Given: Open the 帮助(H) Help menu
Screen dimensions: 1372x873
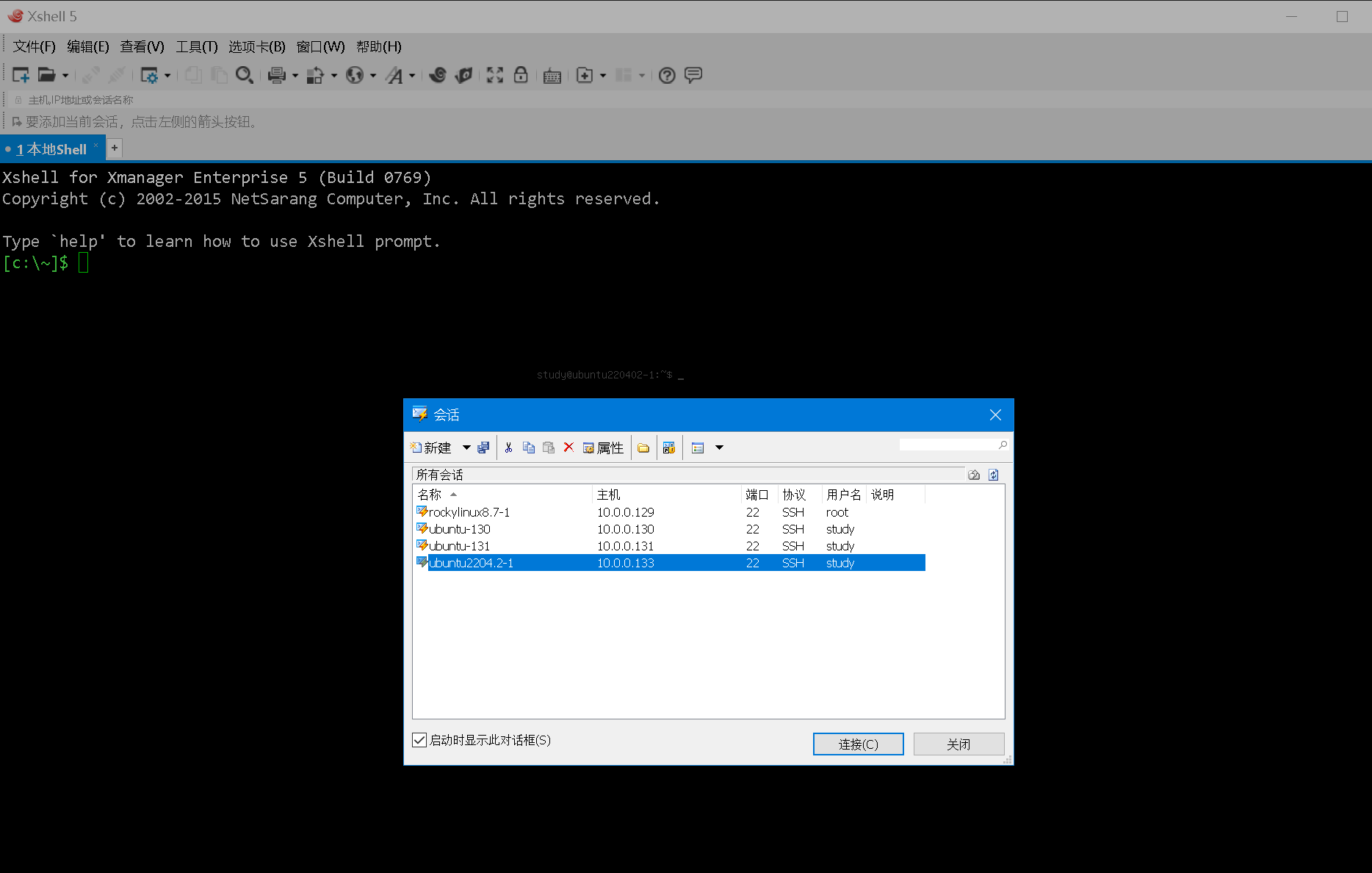Looking at the screenshot, I should [x=379, y=46].
